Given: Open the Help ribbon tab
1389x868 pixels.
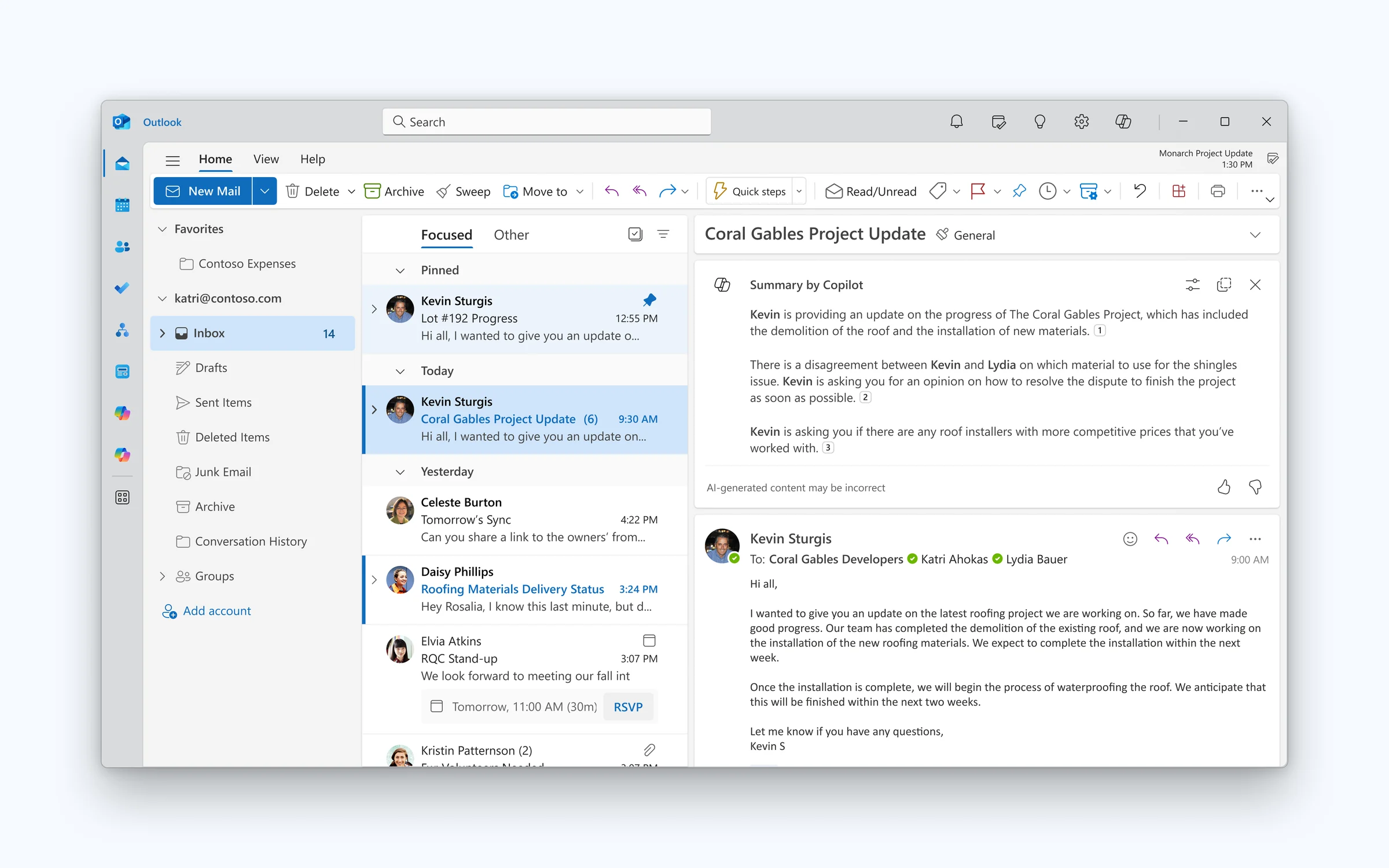Looking at the screenshot, I should point(313,159).
